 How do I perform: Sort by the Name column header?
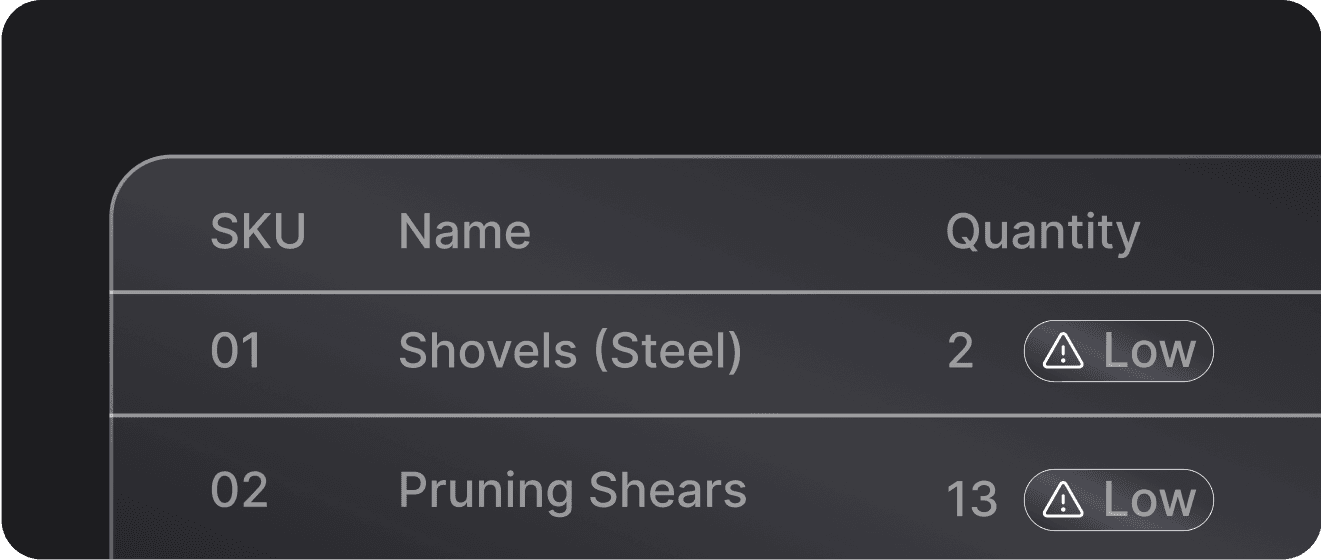pyautogui.click(x=464, y=232)
